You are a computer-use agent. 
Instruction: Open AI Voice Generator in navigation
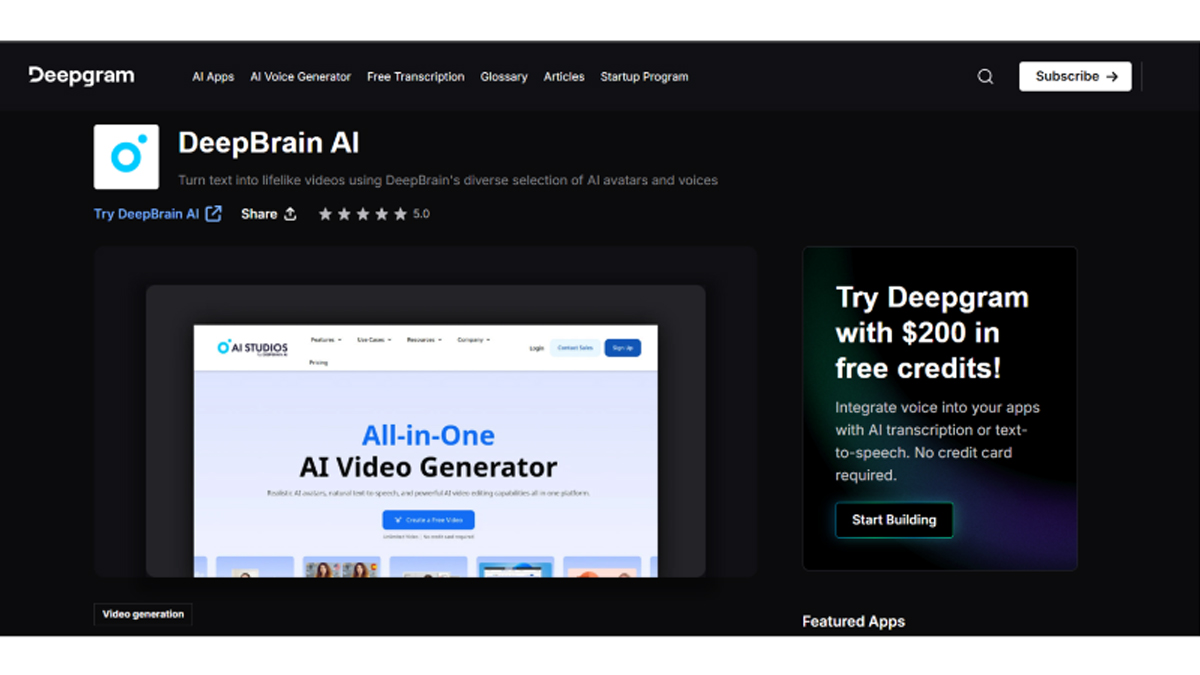[300, 77]
